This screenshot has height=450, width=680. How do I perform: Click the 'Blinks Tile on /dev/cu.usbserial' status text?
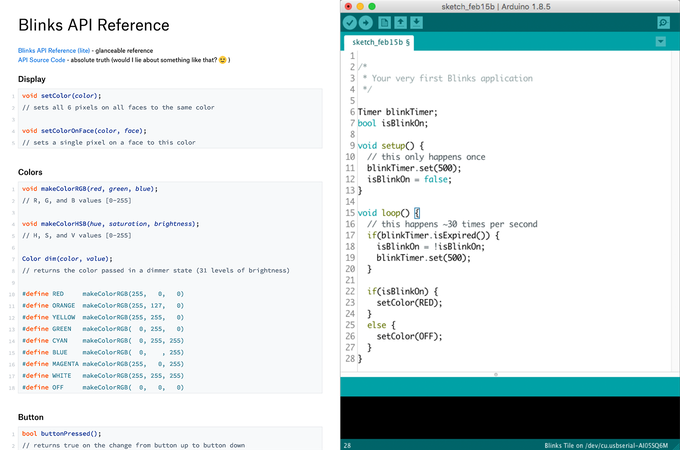606,445
